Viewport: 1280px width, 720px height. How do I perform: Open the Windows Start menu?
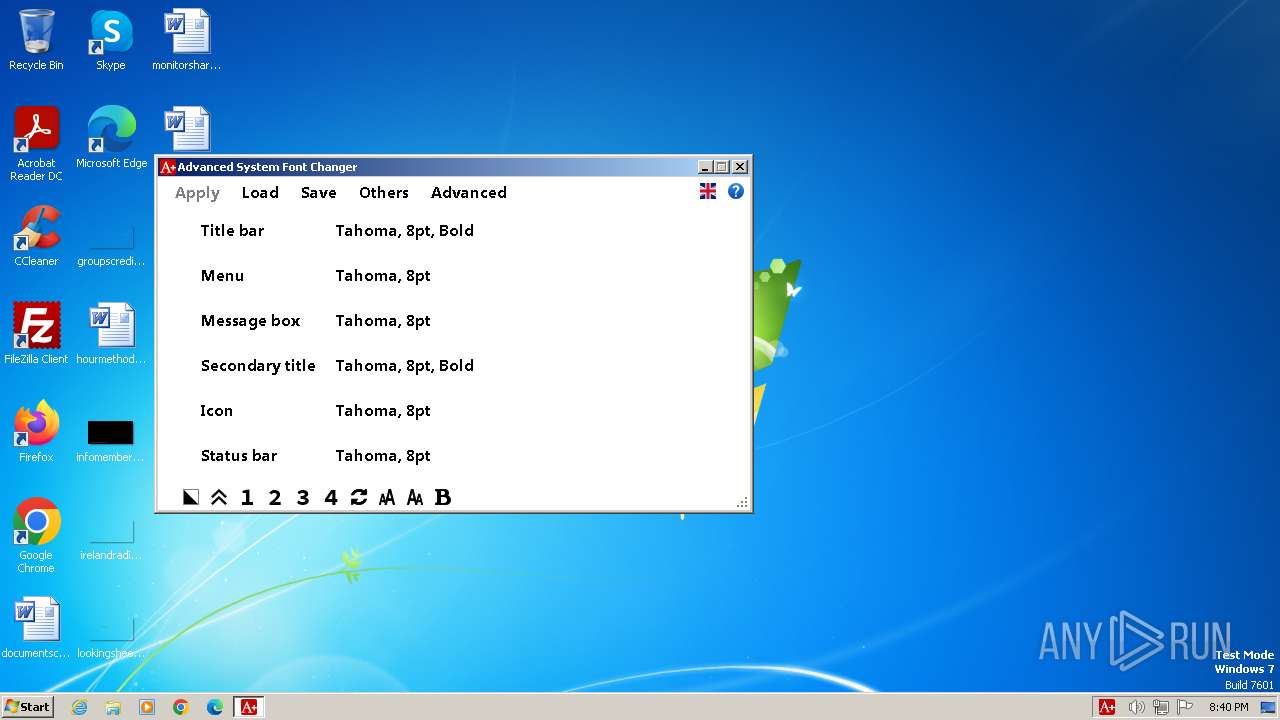point(28,707)
